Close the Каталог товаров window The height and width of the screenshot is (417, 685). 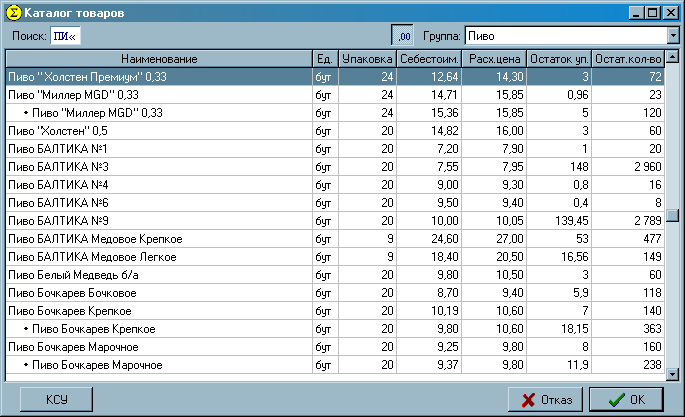[x=670, y=13]
